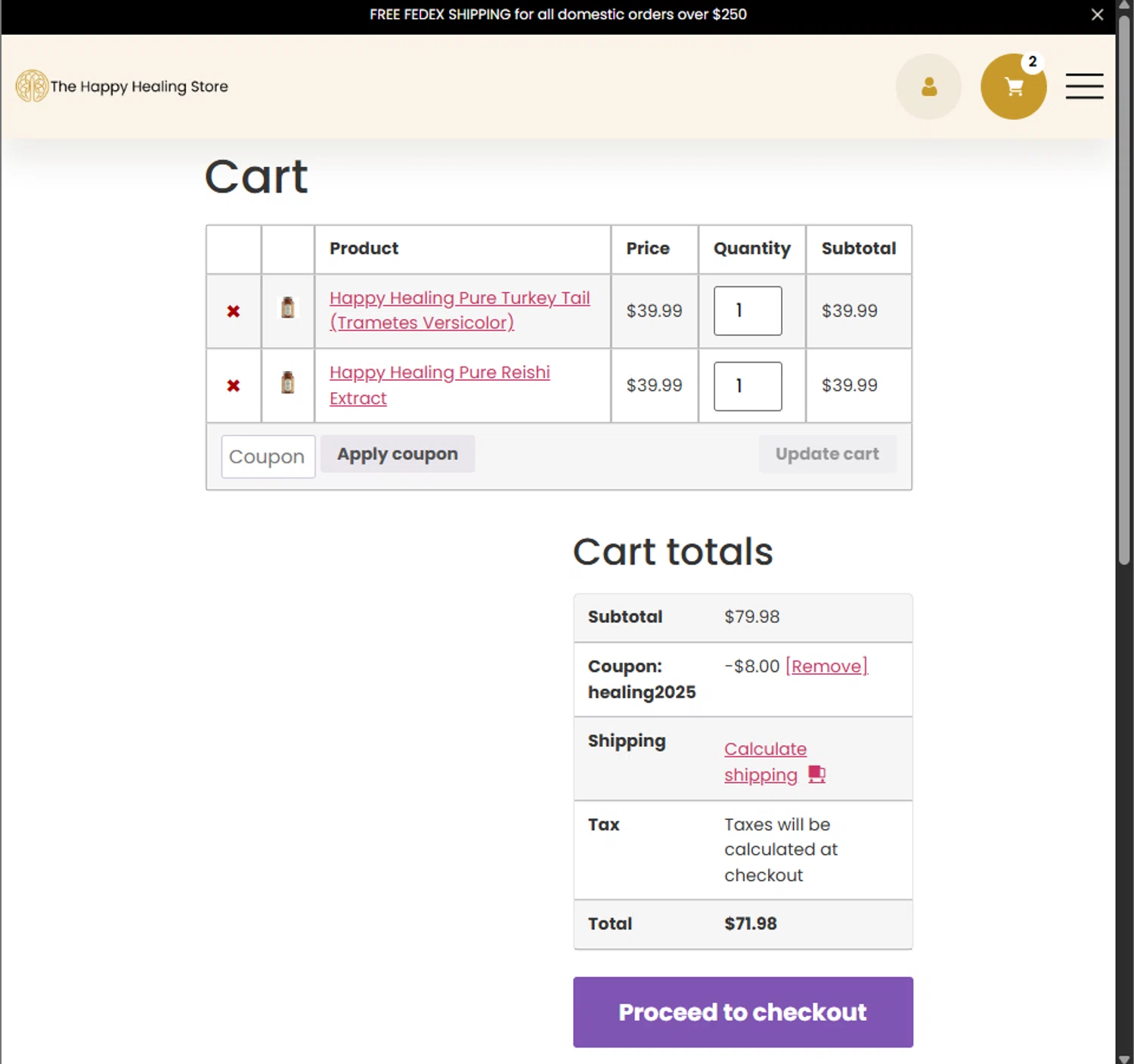The width and height of the screenshot is (1134, 1064).
Task: Click Reishi Extract row subtotal $39.99
Action: pyautogui.click(x=850, y=385)
